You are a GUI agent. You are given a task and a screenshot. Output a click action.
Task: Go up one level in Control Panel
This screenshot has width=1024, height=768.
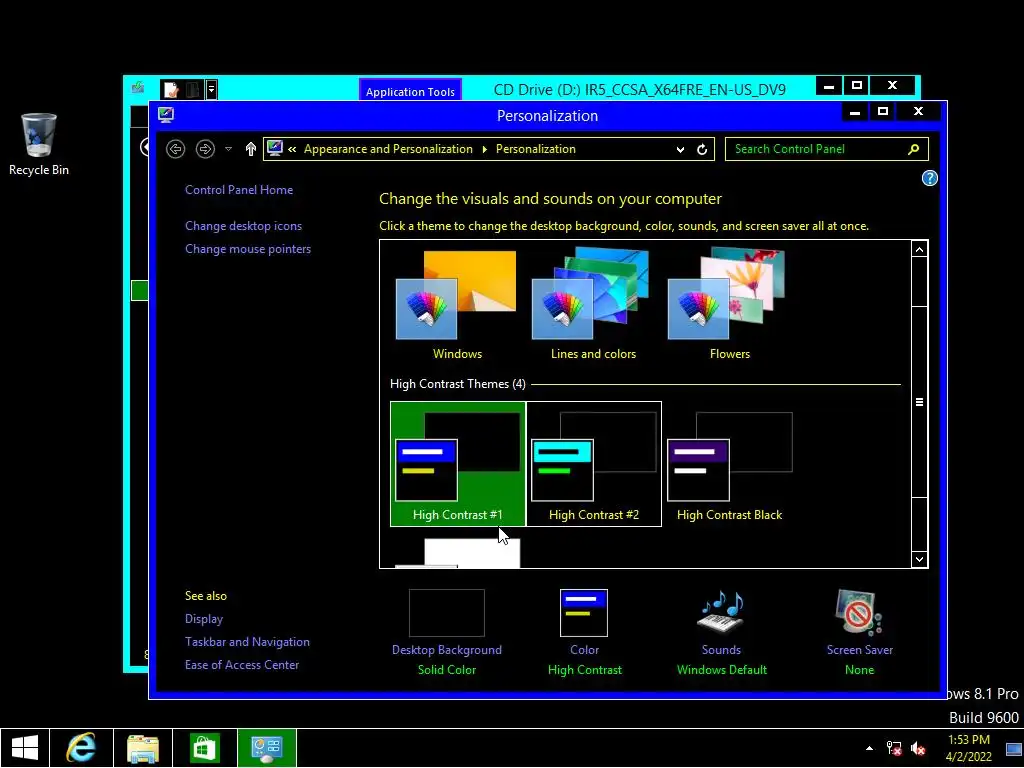click(x=251, y=149)
